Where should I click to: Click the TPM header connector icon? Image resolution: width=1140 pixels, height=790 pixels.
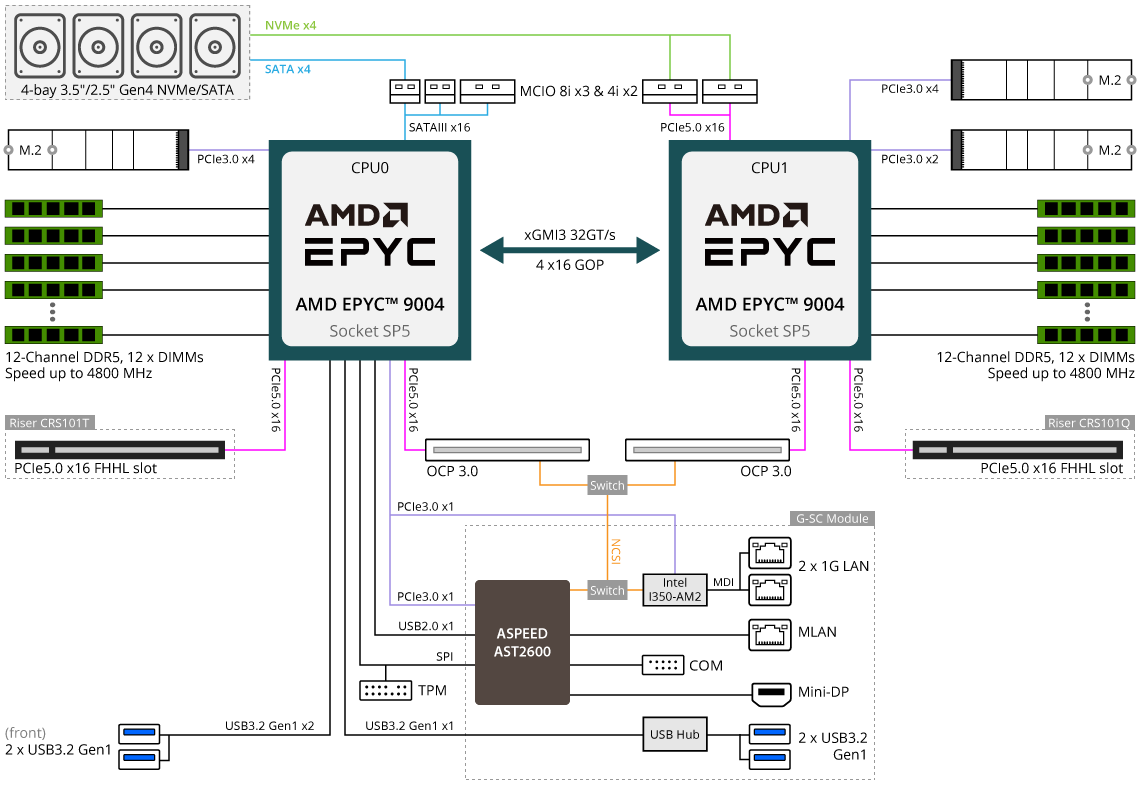(x=385, y=690)
